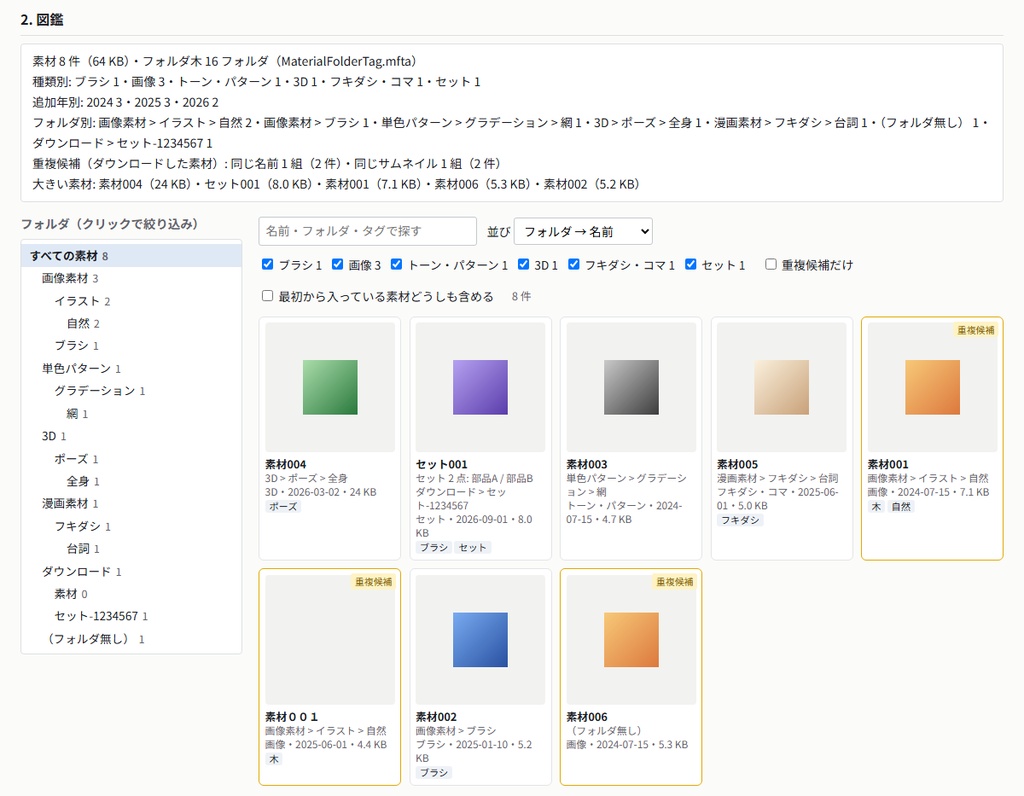Check 最初から入っている素材どうしも含める
The image size is (1024, 796).
267,296
